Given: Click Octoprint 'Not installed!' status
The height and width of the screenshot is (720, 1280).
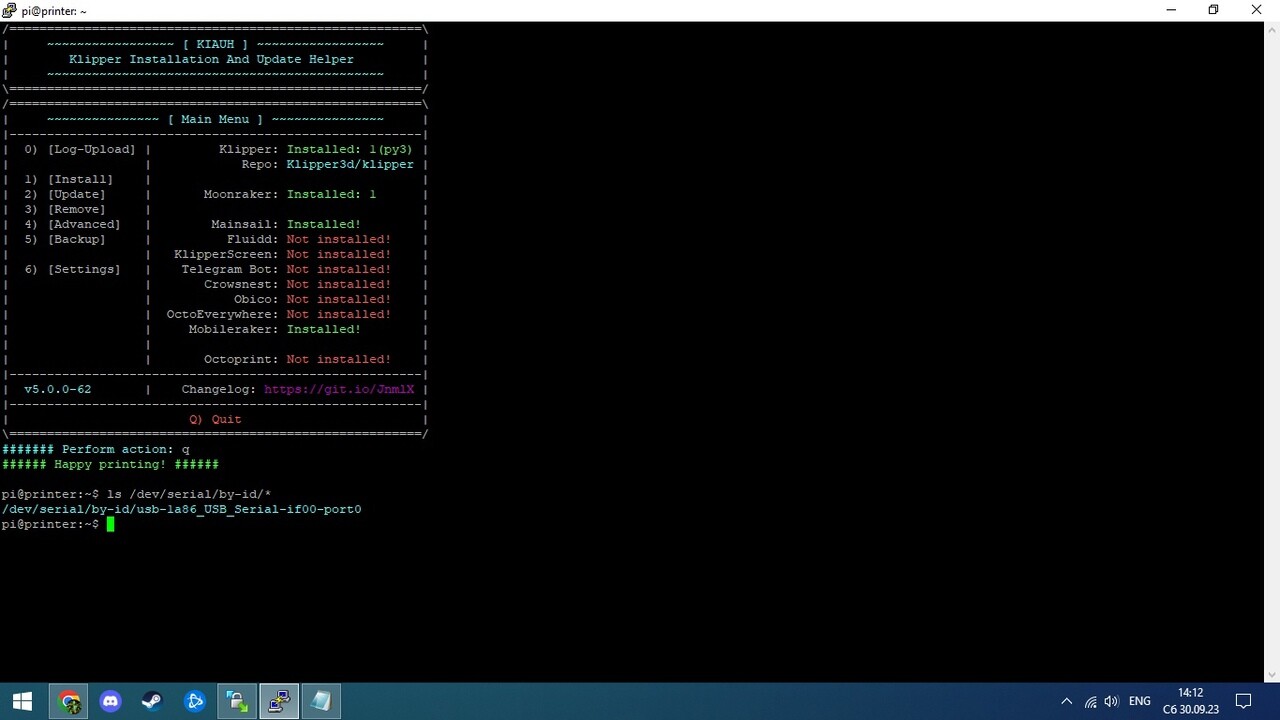Looking at the screenshot, I should point(339,359).
